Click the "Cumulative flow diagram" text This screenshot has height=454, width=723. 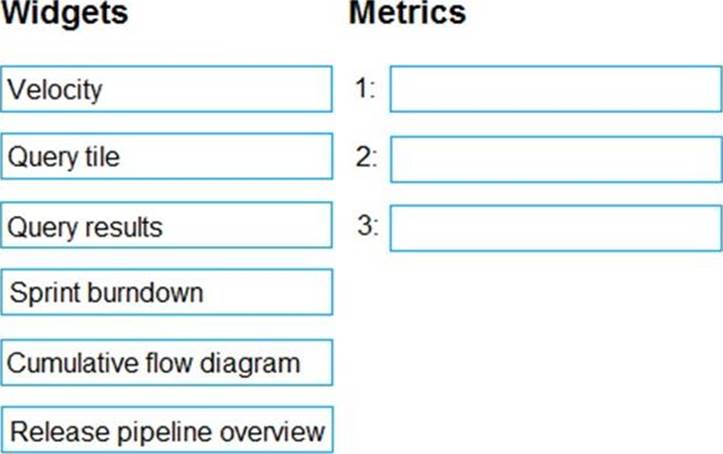click(153, 362)
